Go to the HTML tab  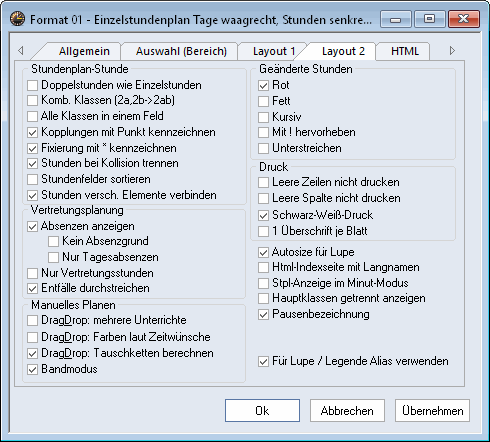click(405, 51)
